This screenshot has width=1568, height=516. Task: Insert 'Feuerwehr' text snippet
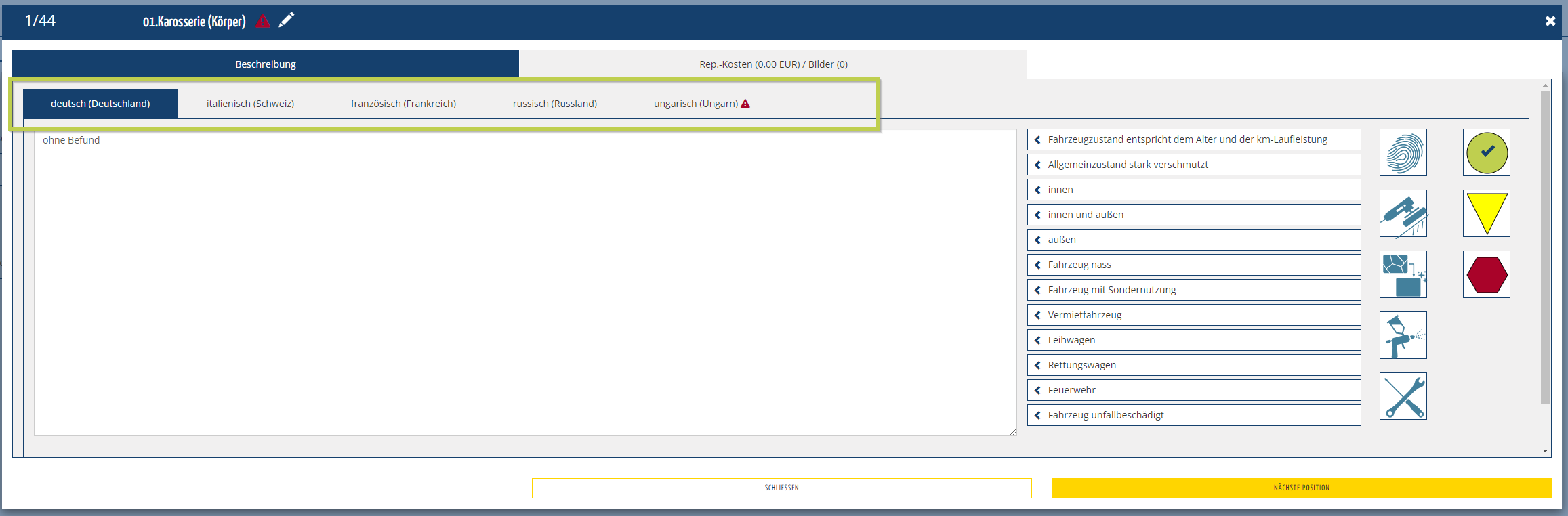pos(1193,390)
